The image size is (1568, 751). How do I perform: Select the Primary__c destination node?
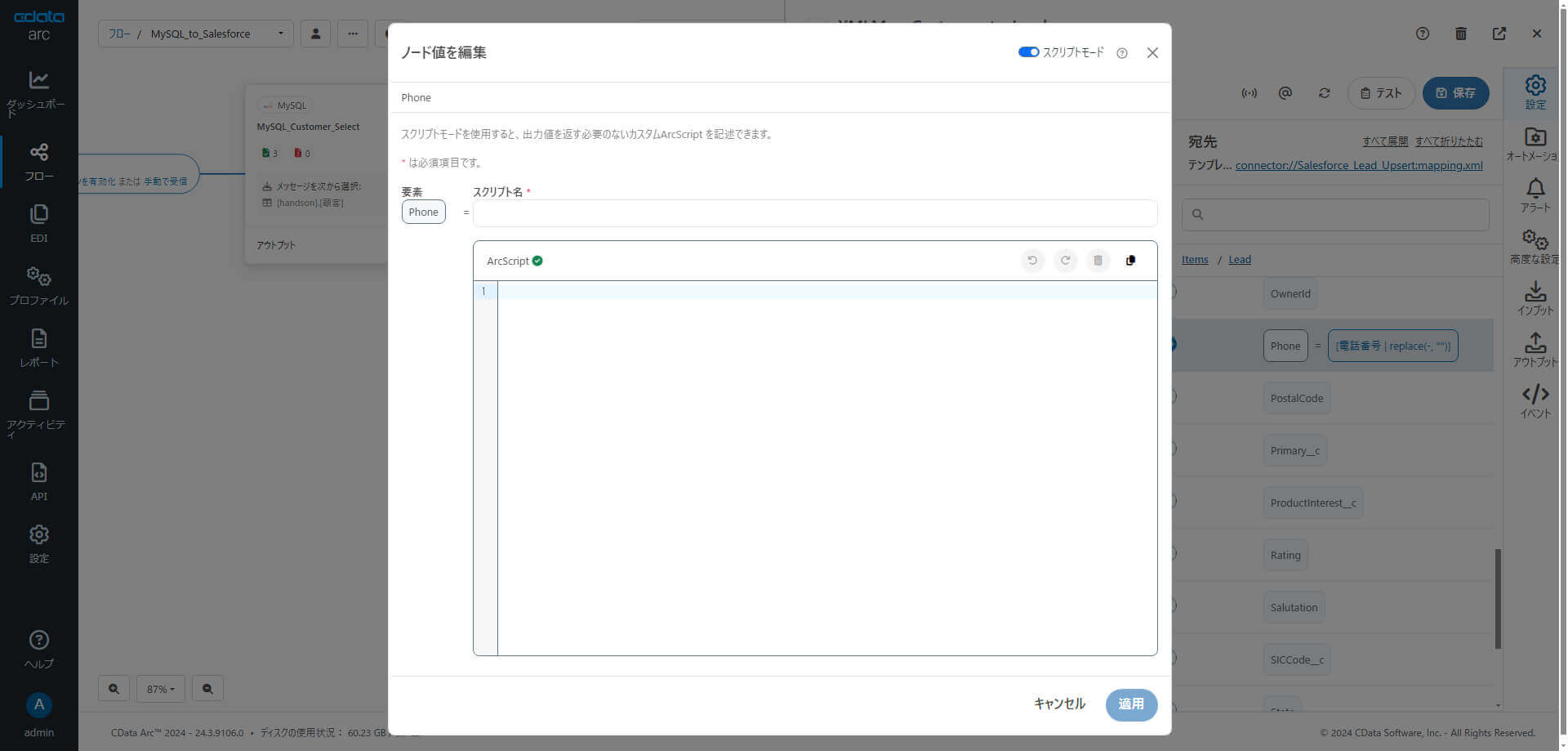[1294, 451]
